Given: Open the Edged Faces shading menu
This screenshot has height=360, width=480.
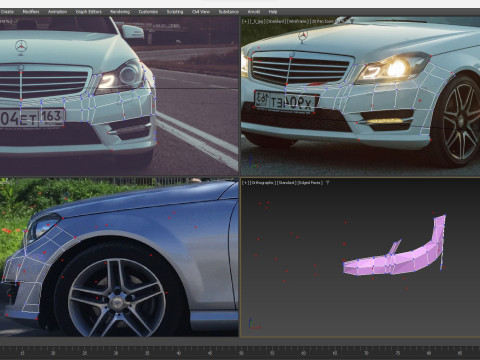Looking at the screenshot, I should [309, 183].
